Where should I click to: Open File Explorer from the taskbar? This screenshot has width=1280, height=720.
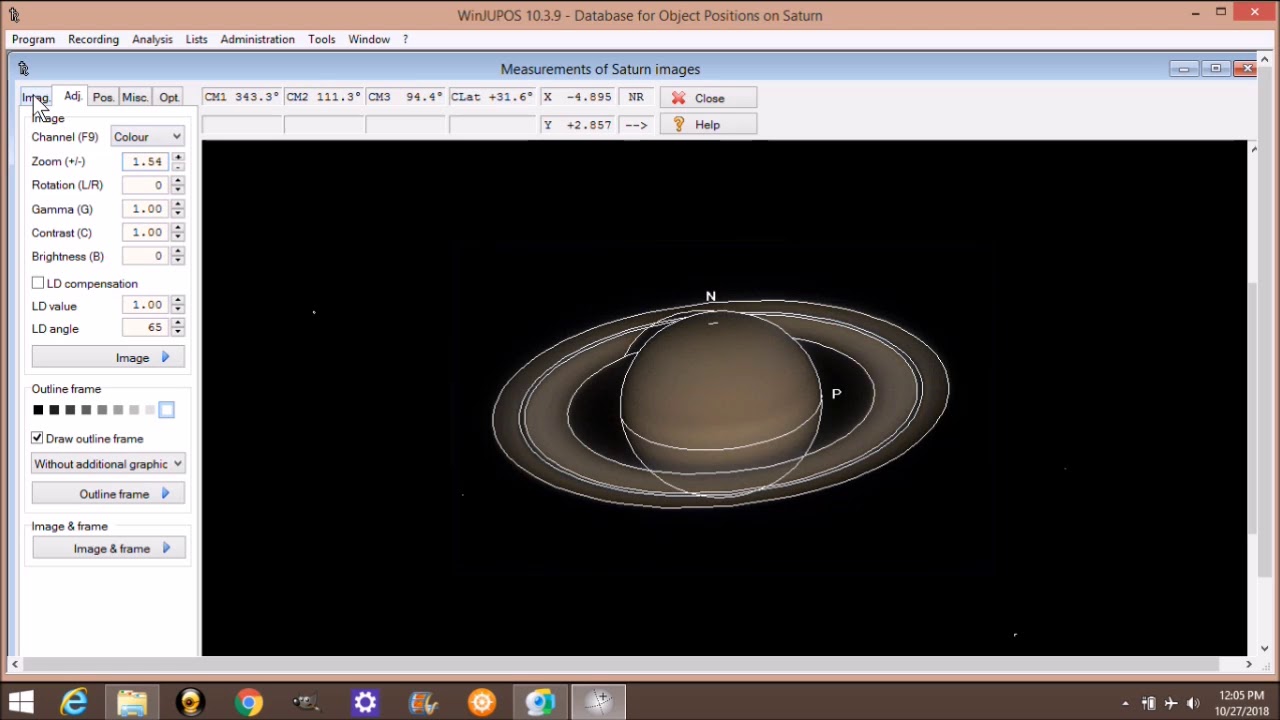pyautogui.click(x=132, y=702)
